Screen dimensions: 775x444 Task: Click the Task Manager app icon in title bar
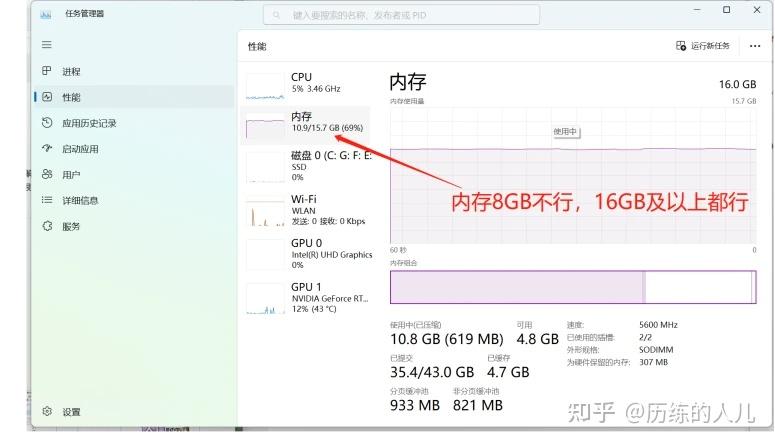(x=46, y=14)
